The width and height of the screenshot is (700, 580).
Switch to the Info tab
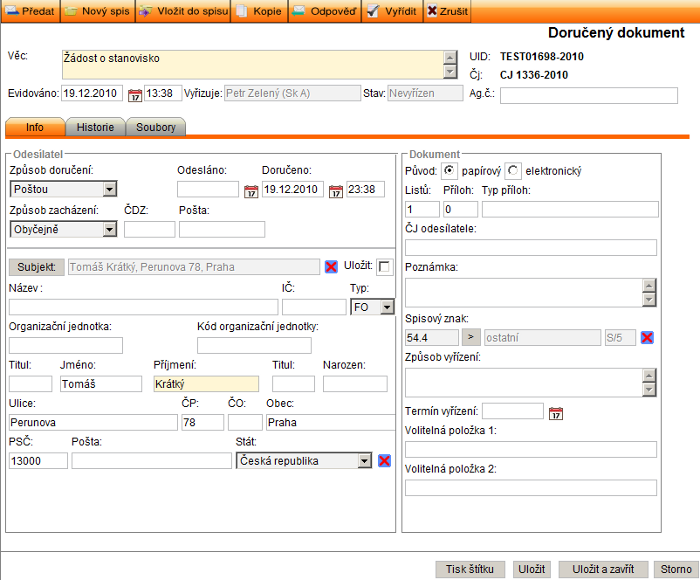point(35,127)
